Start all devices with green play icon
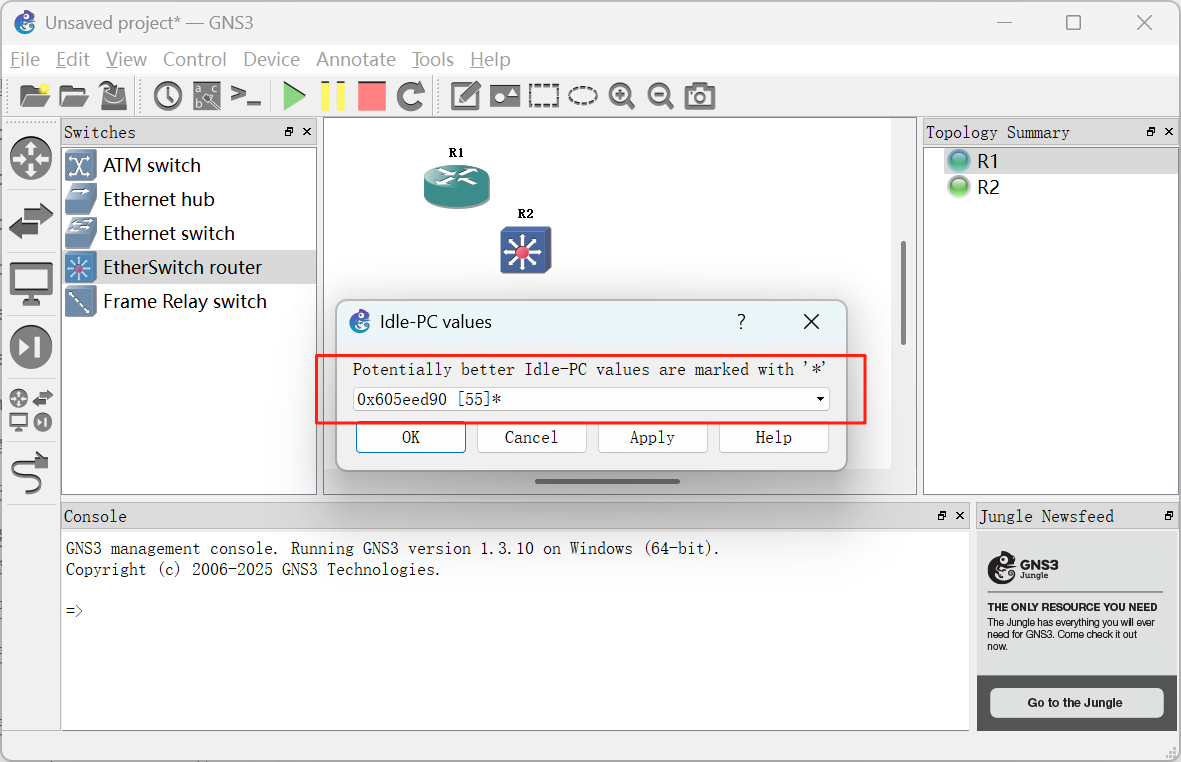 [x=294, y=96]
